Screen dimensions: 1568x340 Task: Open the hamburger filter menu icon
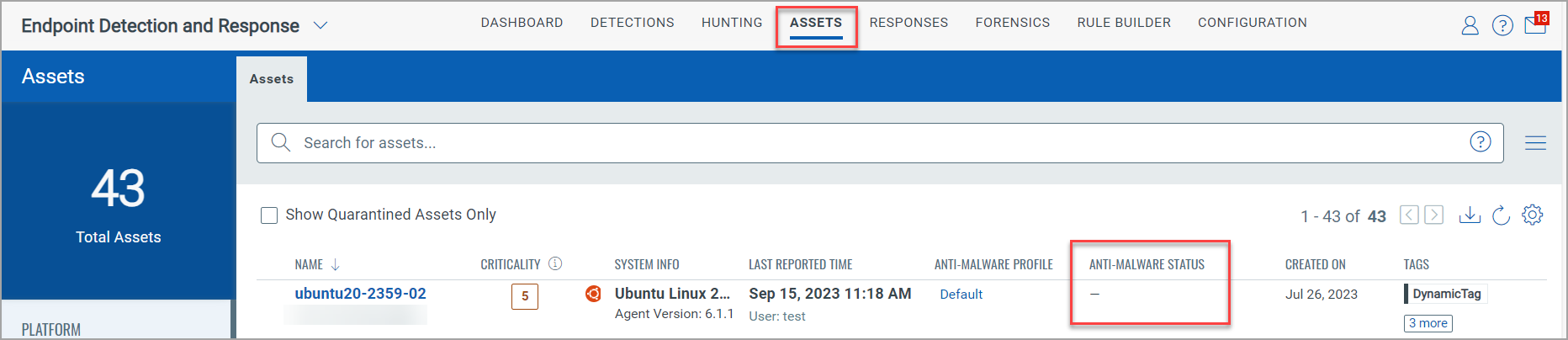[1535, 143]
